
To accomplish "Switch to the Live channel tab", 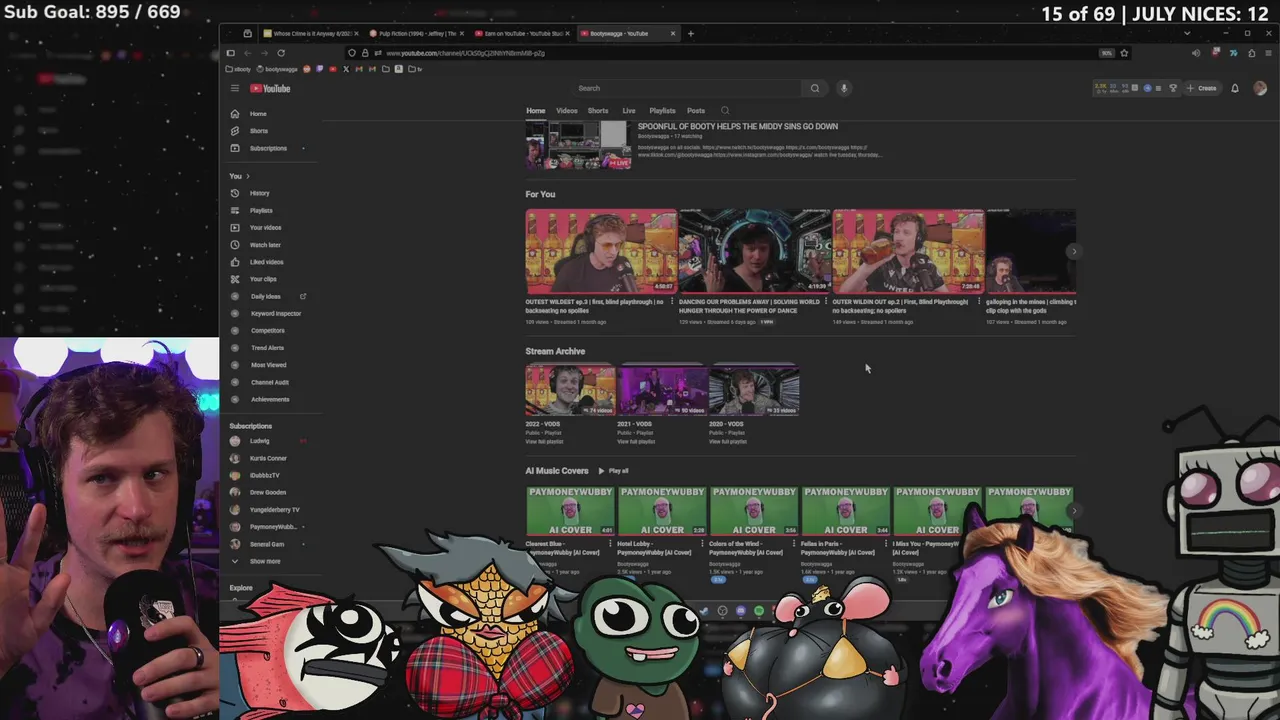I will pyautogui.click(x=629, y=111).
